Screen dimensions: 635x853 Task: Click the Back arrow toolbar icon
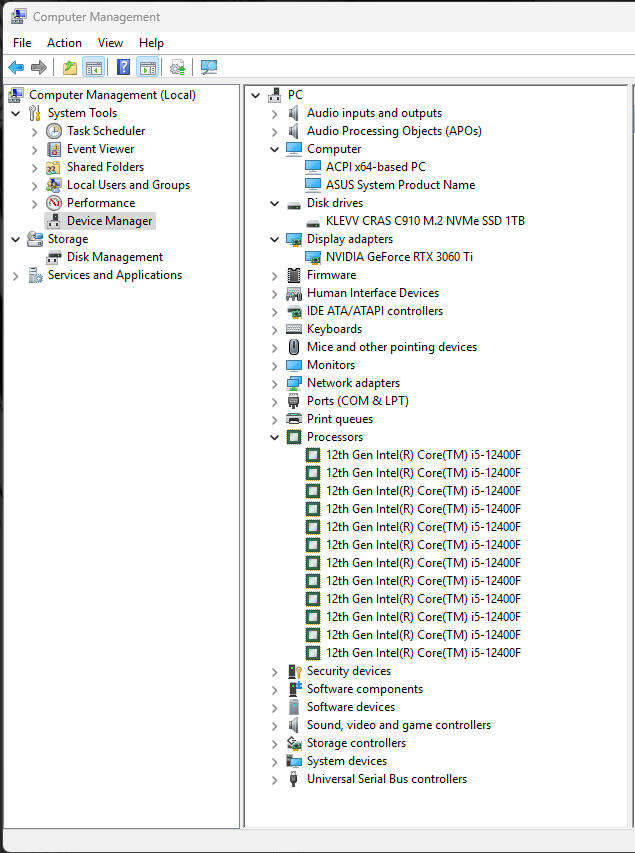click(16, 67)
